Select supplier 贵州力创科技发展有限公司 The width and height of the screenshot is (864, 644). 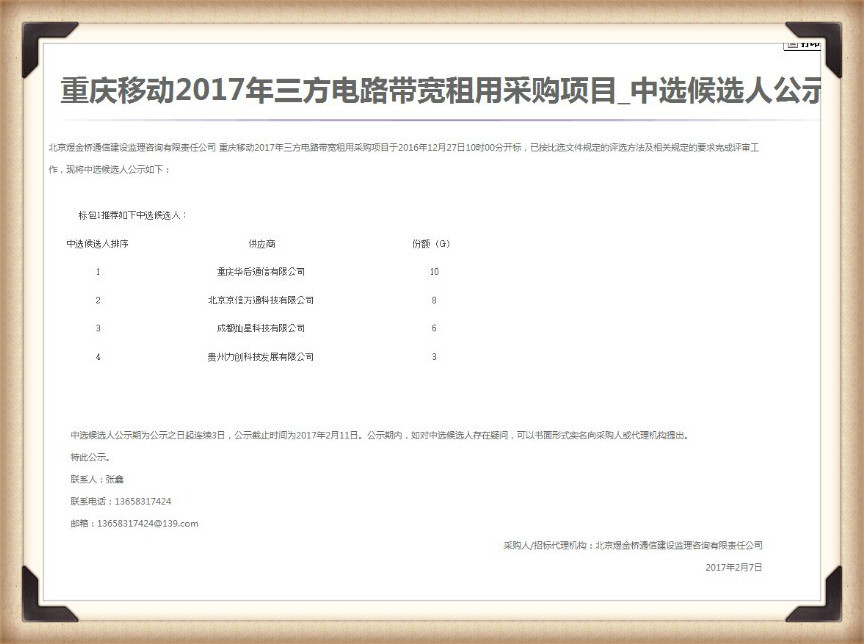pos(261,357)
